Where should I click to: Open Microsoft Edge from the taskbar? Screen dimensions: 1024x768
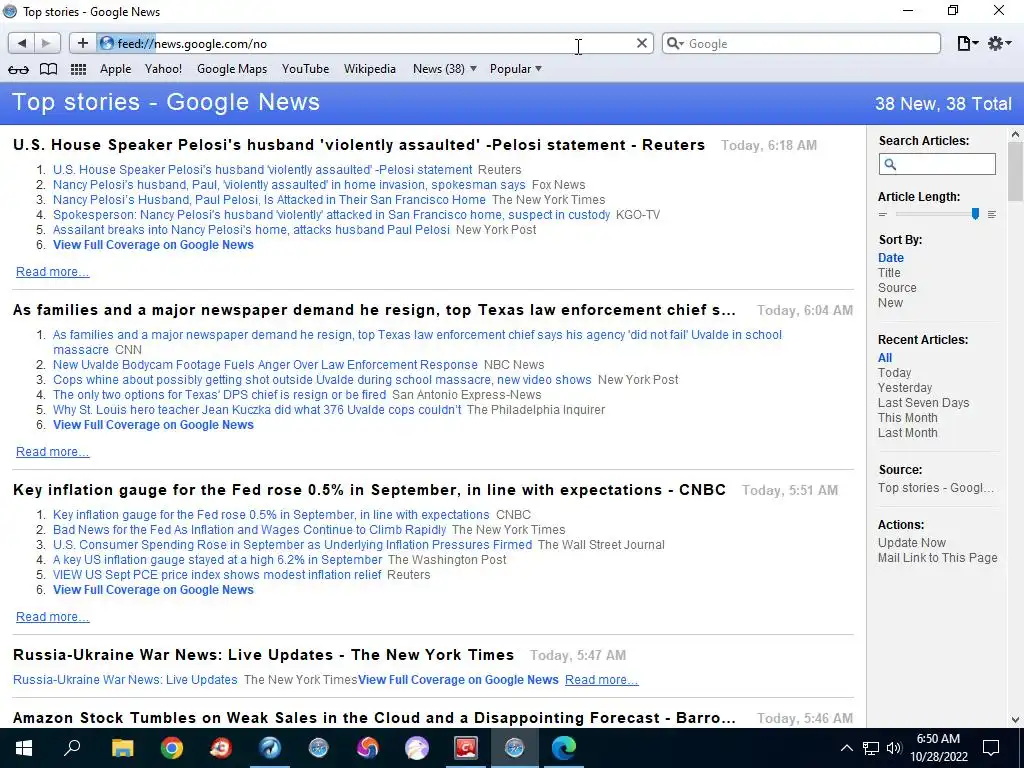point(564,748)
